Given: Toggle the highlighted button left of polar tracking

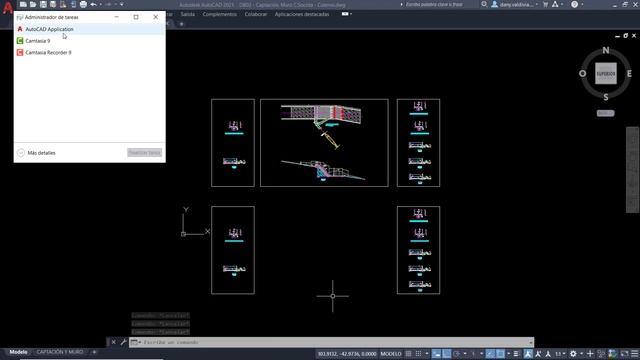Looking at the screenshot, I should [x=447, y=353].
